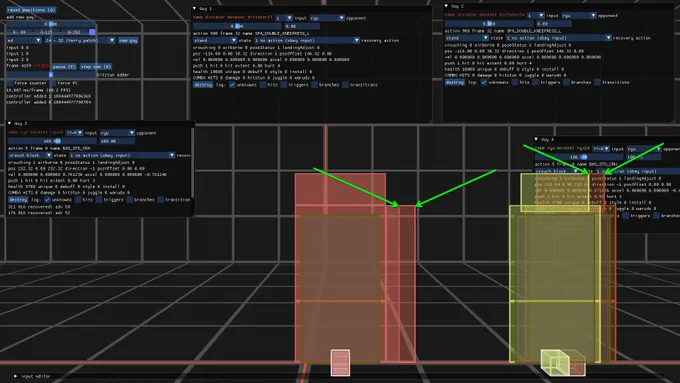The image size is (680, 383).
Task: Check 'branches' log checkbox in Guy 3
Action: [x=130, y=200]
